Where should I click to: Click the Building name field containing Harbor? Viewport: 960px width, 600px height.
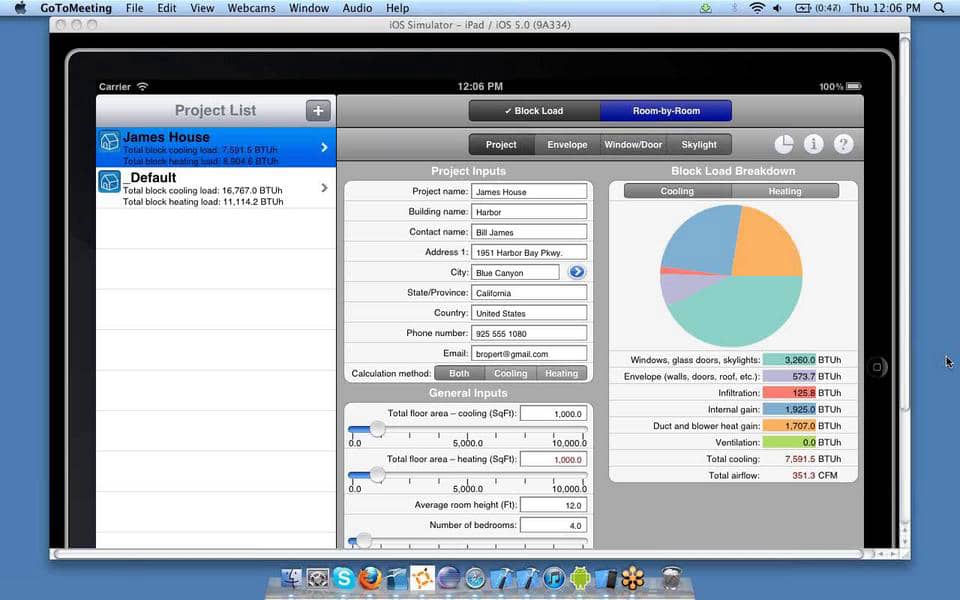pyautogui.click(x=529, y=212)
